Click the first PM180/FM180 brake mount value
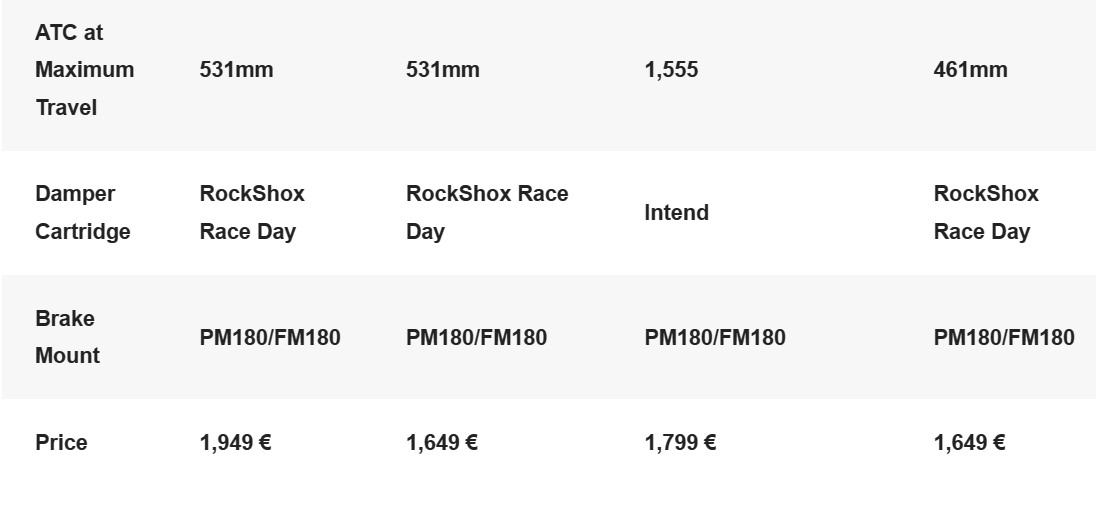This screenshot has height=514, width=1117. [270, 337]
